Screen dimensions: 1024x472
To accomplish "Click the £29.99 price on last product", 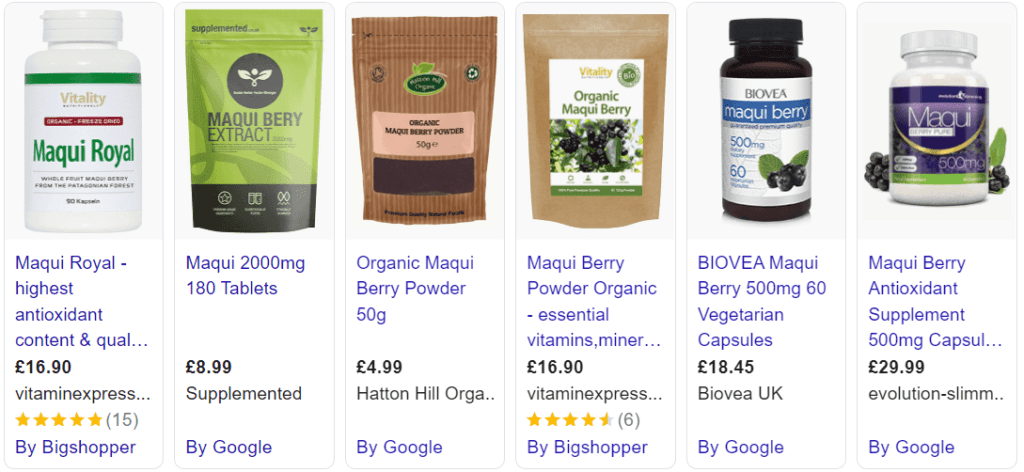I will point(896,368).
